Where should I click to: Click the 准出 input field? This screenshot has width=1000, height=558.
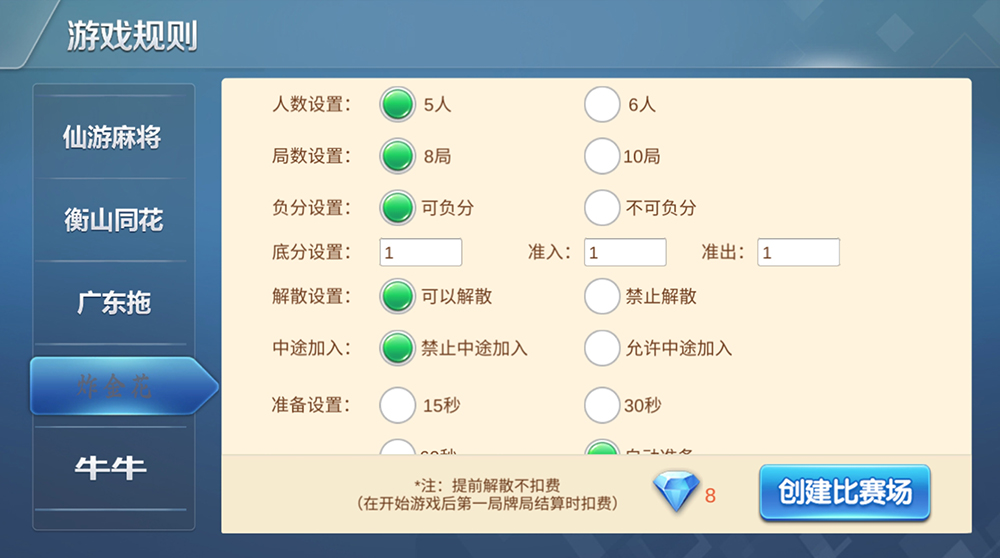click(798, 253)
